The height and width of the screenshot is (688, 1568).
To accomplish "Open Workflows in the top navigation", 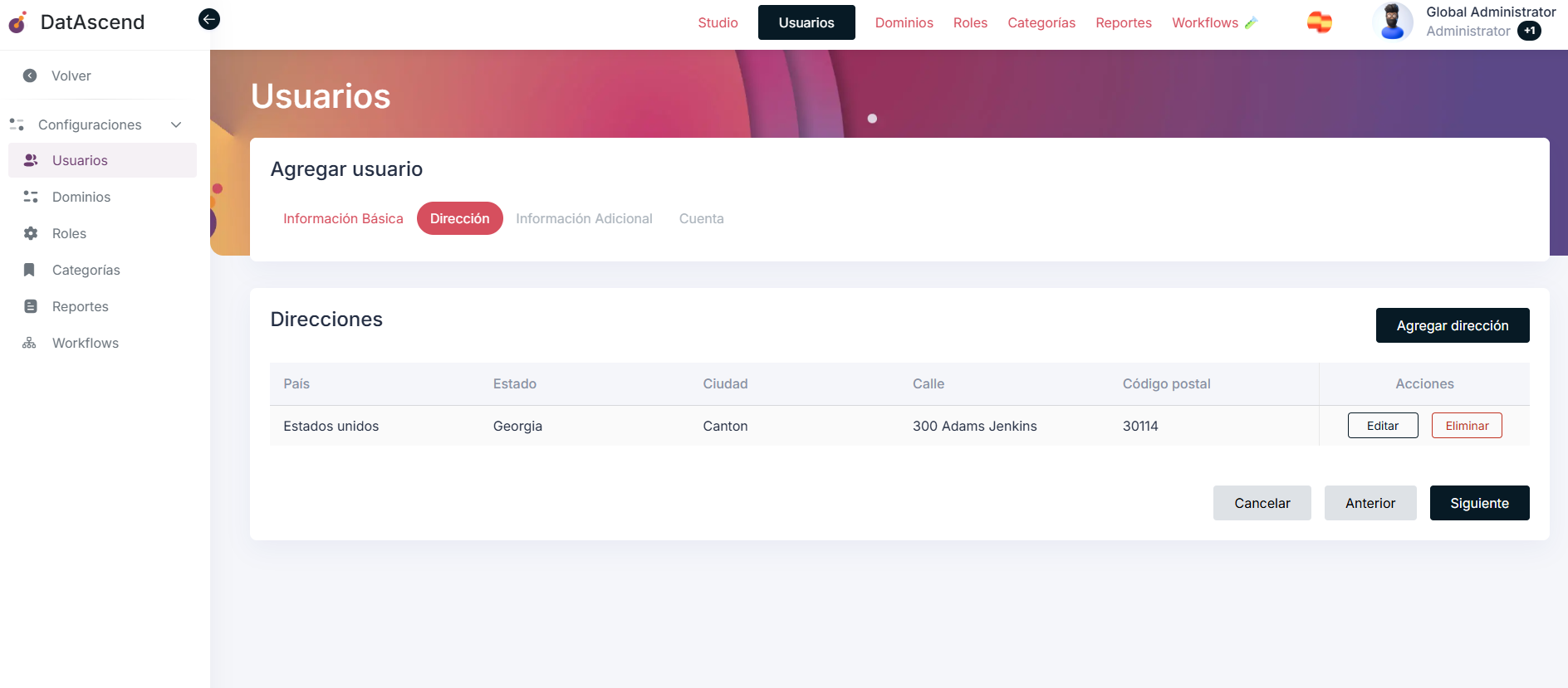I will (1205, 22).
